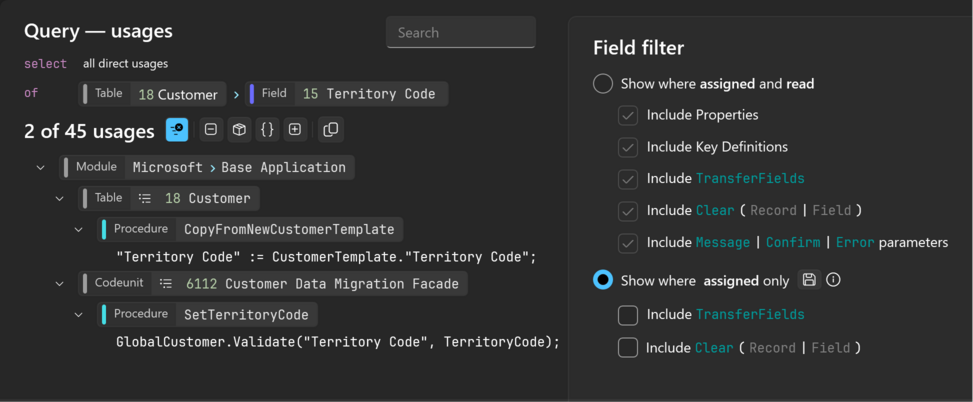Viewport: 973px width, 402px height.
Task: Select "Show where assigned and read" radio button
Action: pyautogui.click(x=603, y=84)
